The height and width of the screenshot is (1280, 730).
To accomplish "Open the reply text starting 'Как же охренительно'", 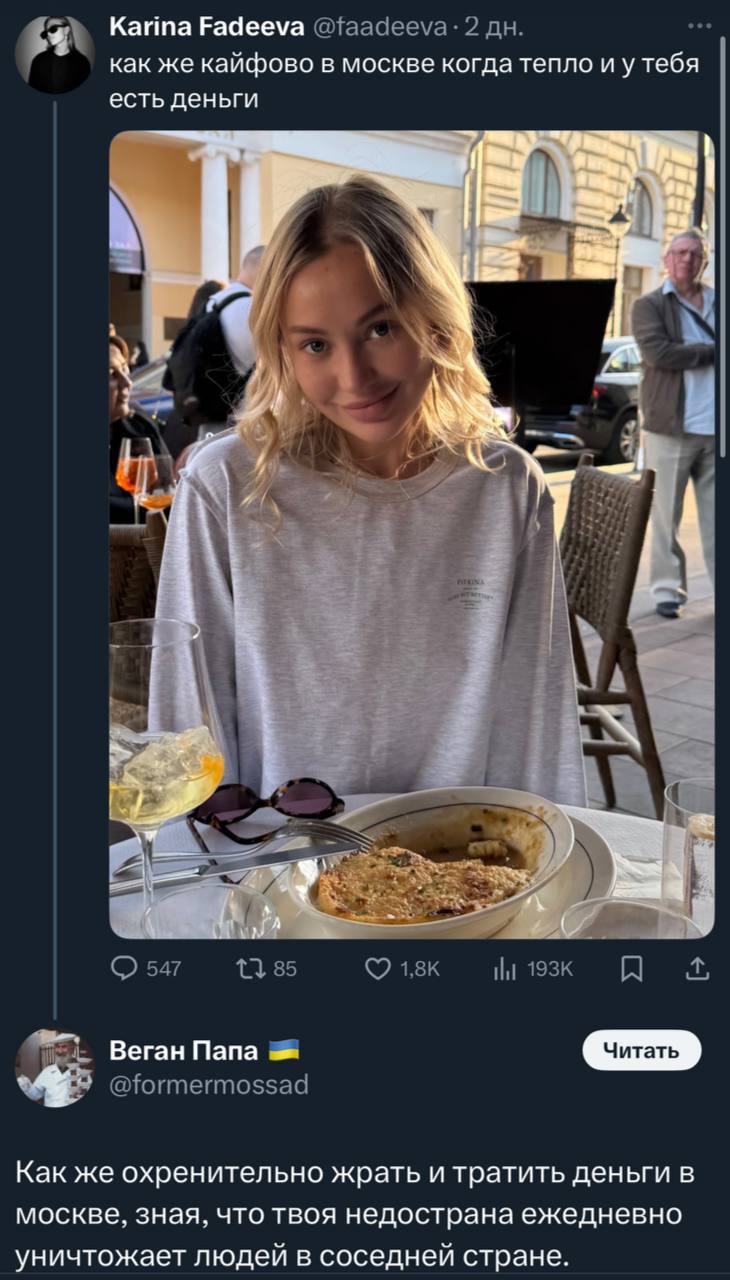I will 355,1214.
